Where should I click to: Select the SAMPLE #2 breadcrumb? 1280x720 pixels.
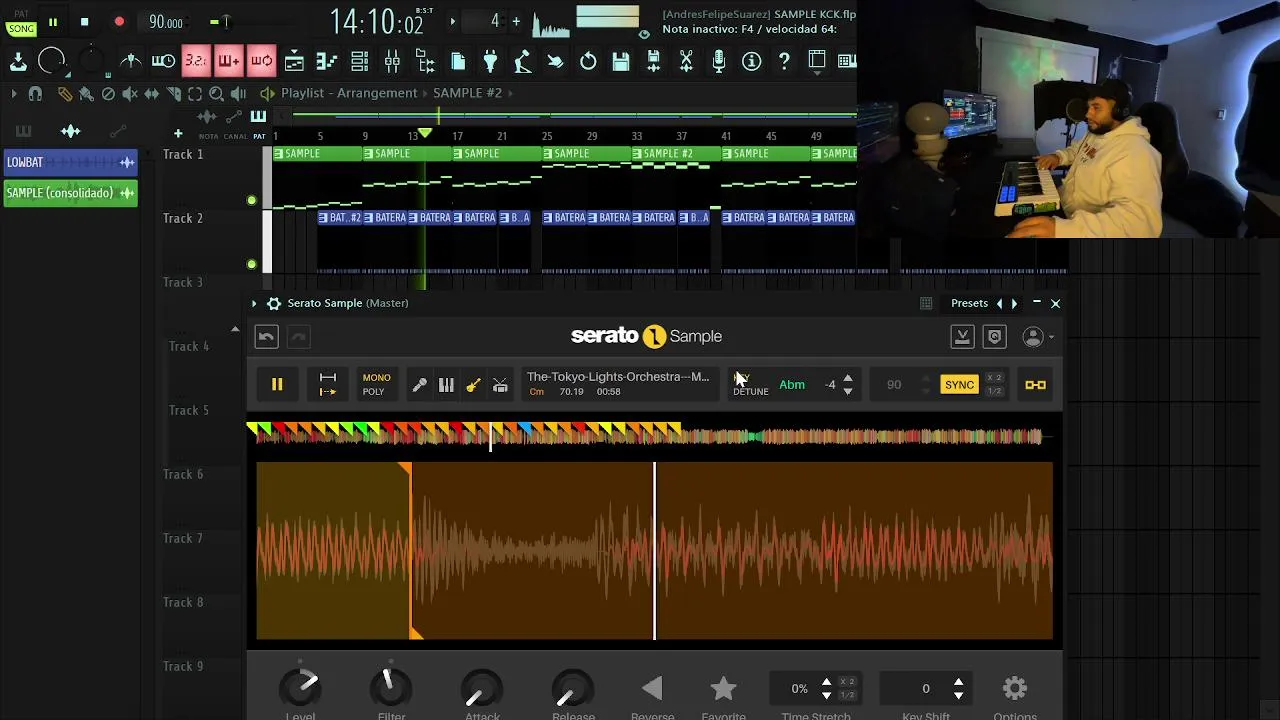tap(467, 93)
